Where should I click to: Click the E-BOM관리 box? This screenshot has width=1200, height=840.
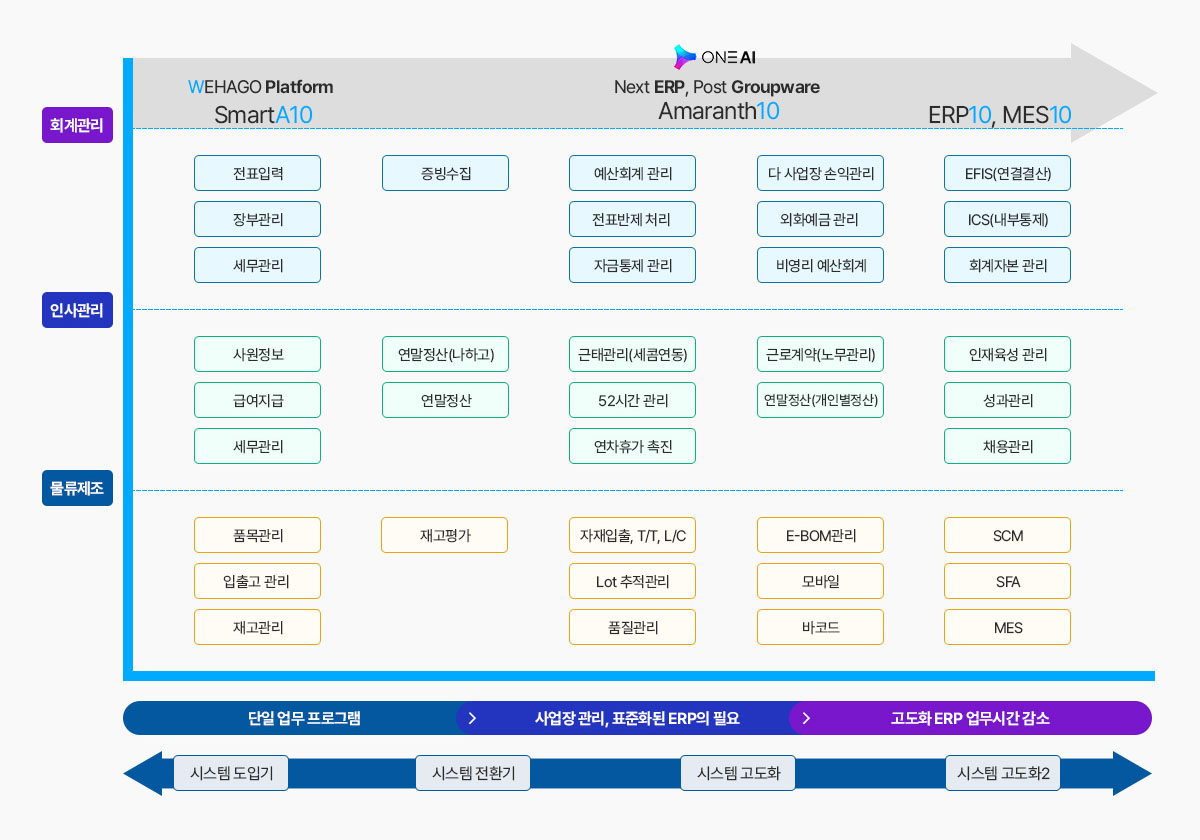pos(820,535)
